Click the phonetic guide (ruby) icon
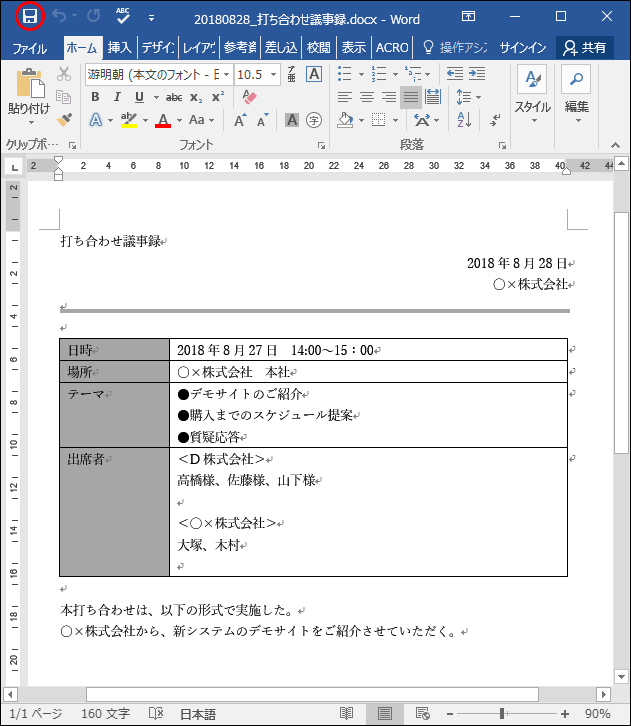Screen dimensions: 631x726 click(x=291, y=74)
